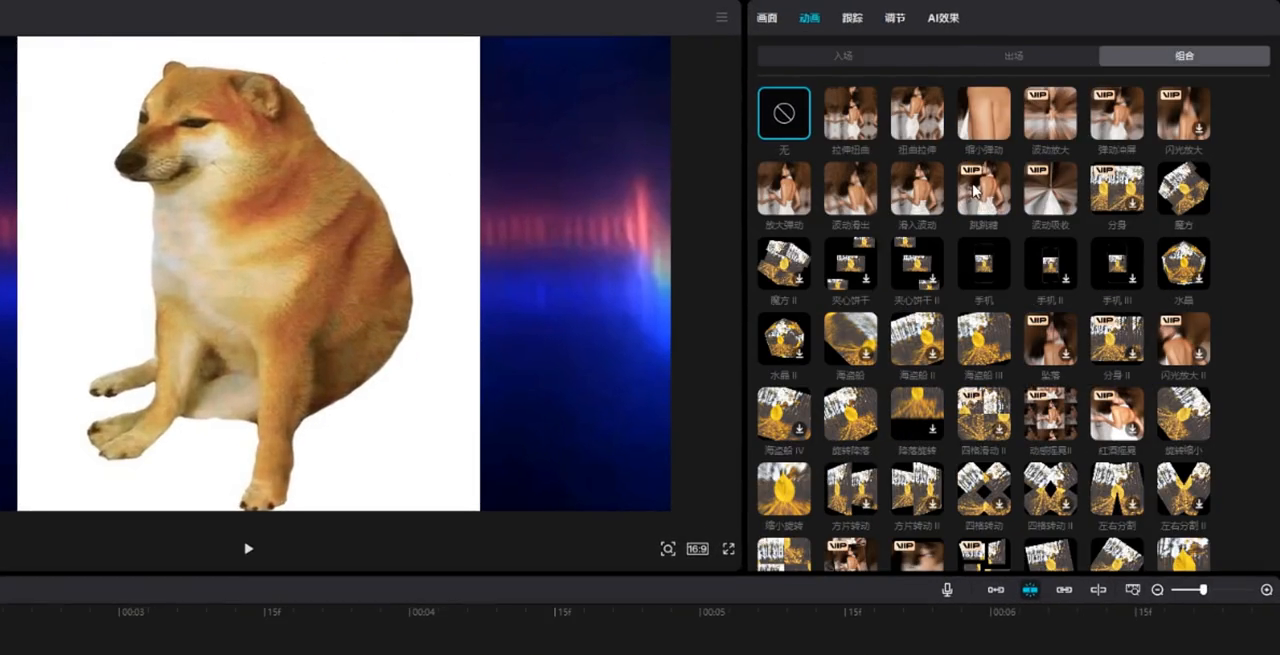Play the video preview
The width and height of the screenshot is (1280, 655).
pos(249,548)
